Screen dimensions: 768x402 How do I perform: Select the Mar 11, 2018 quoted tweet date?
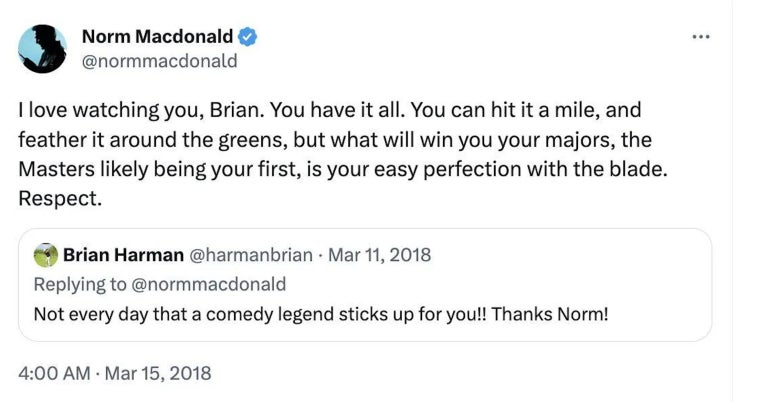pyautogui.click(x=384, y=254)
